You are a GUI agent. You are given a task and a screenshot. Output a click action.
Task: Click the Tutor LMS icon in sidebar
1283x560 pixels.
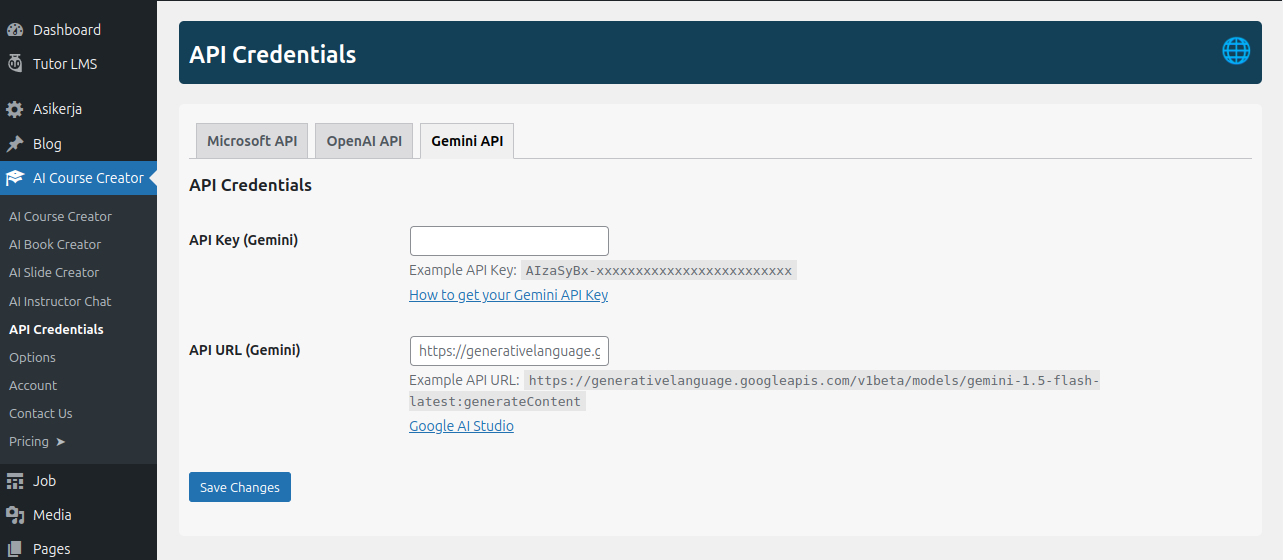tap(15, 64)
